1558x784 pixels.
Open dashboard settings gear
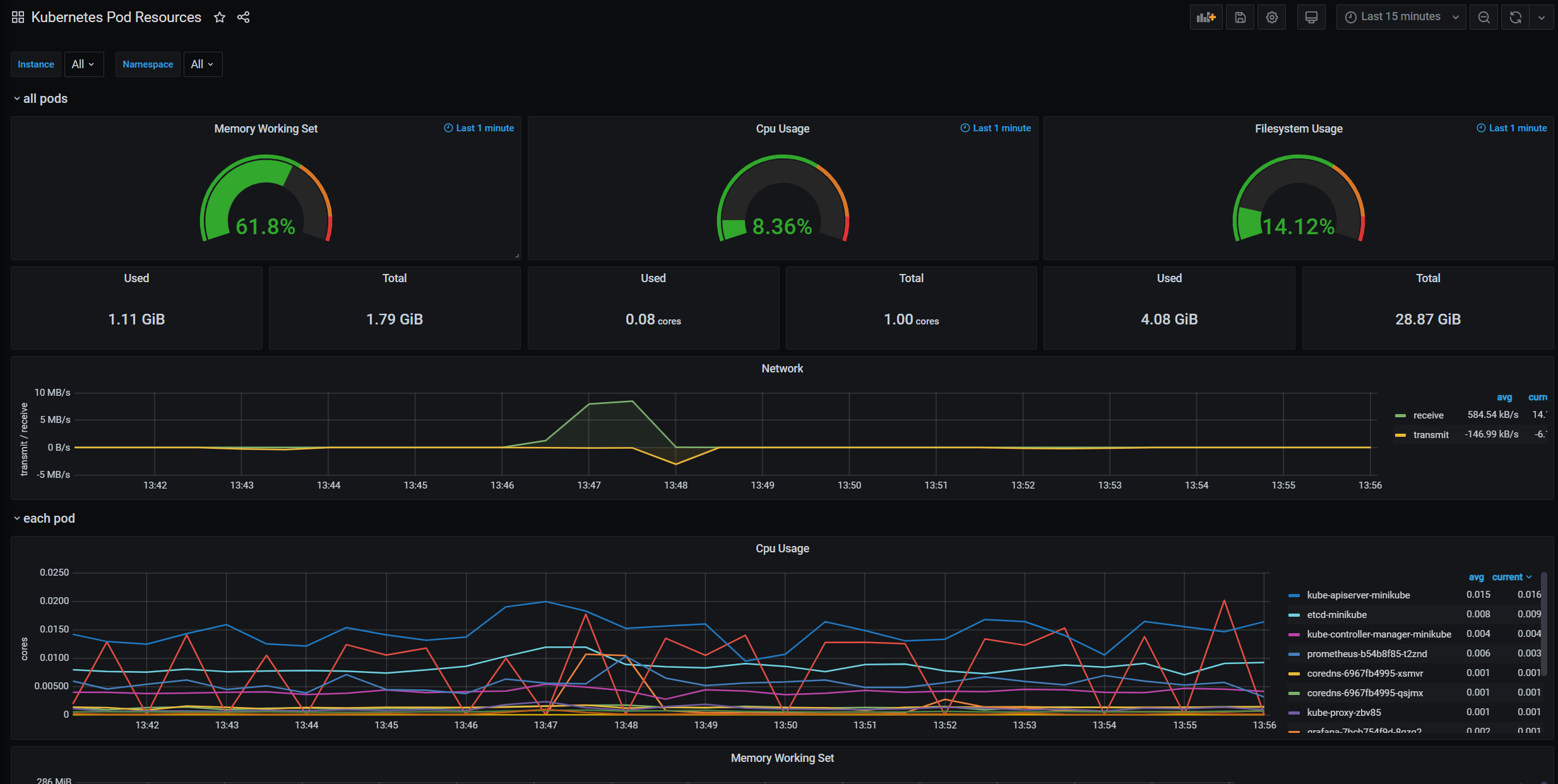pos(1272,17)
